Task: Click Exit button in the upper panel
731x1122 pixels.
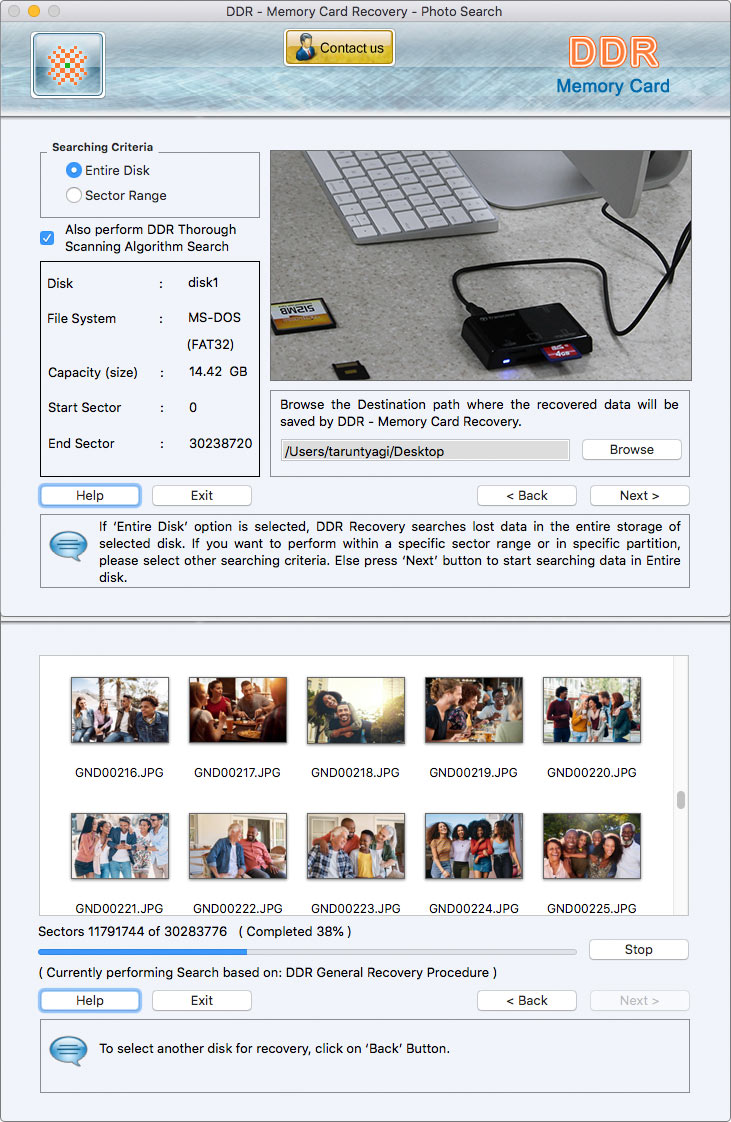Action: (x=202, y=495)
